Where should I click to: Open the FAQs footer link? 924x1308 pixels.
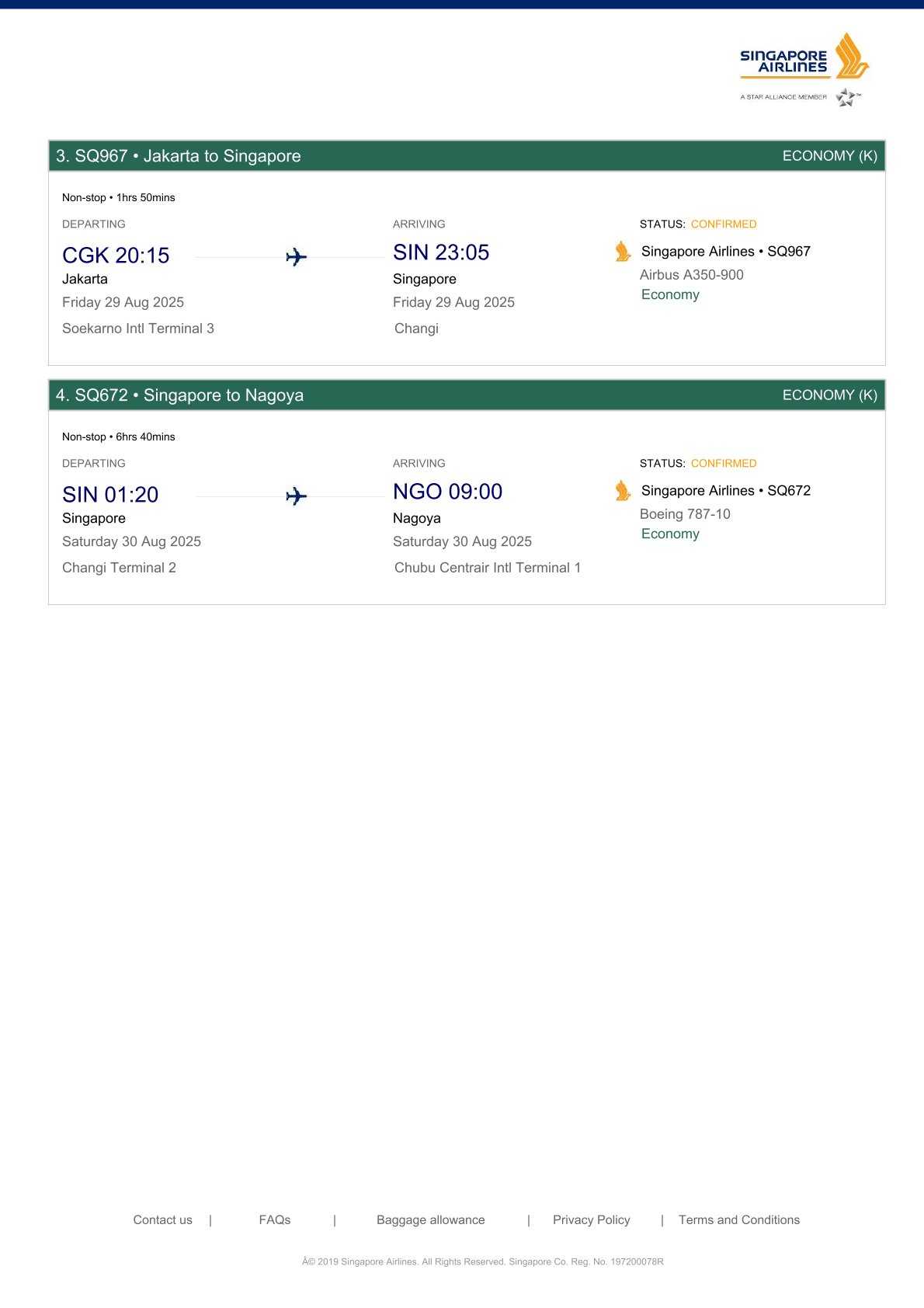pyautogui.click(x=275, y=1219)
